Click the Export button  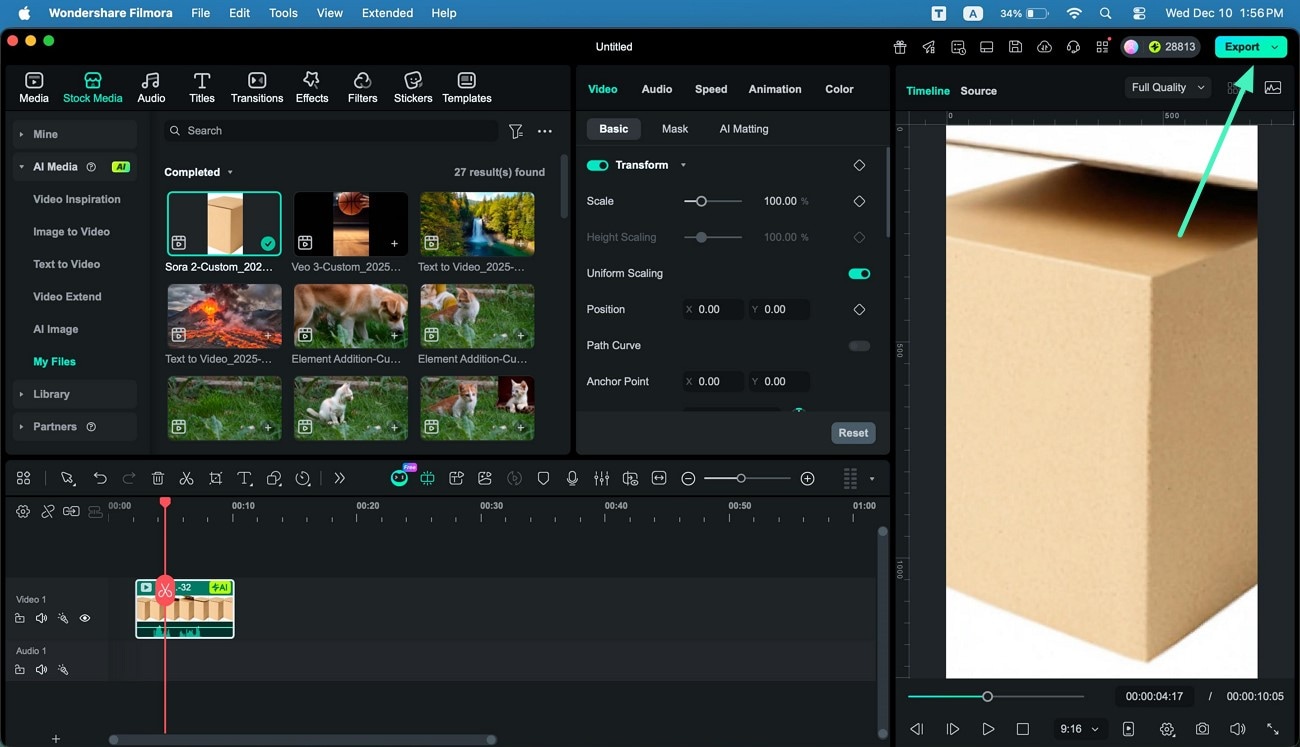pyautogui.click(x=1243, y=46)
